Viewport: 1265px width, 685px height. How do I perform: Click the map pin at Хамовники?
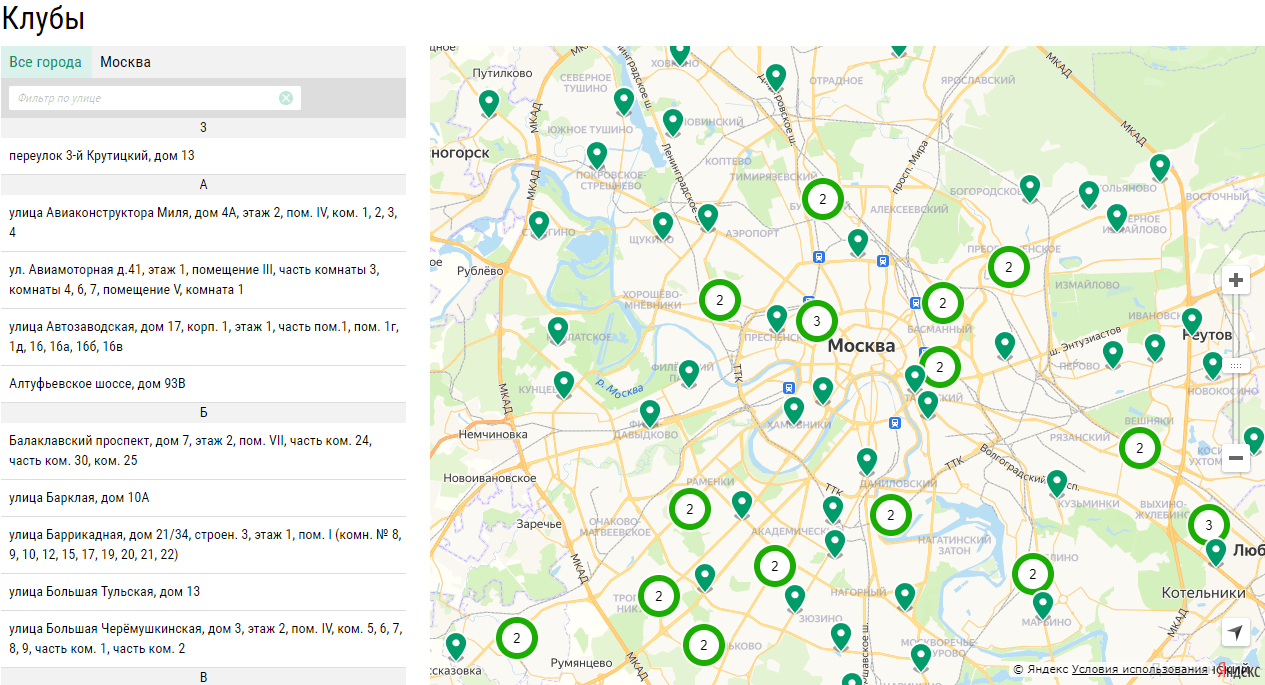(x=794, y=411)
